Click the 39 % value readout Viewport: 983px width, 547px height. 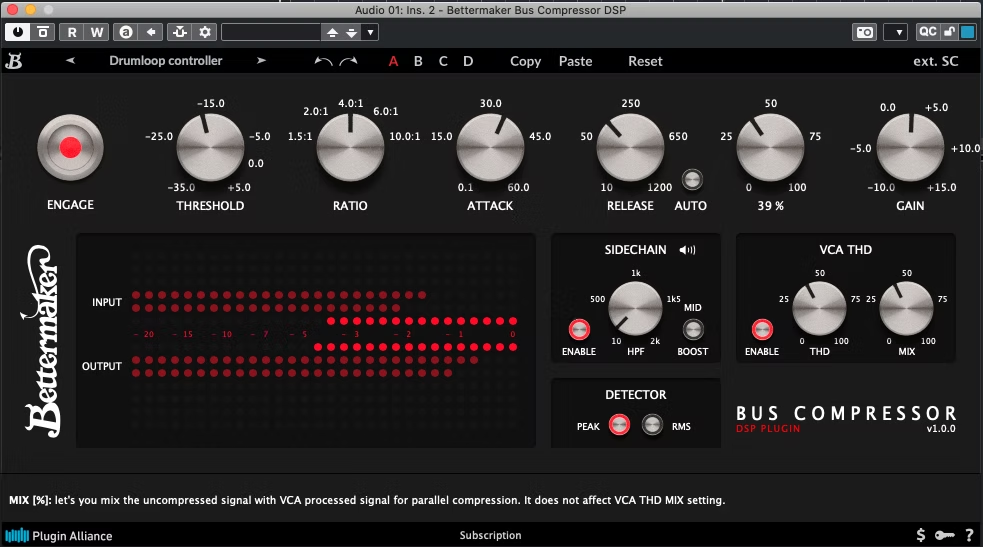[x=770, y=206]
